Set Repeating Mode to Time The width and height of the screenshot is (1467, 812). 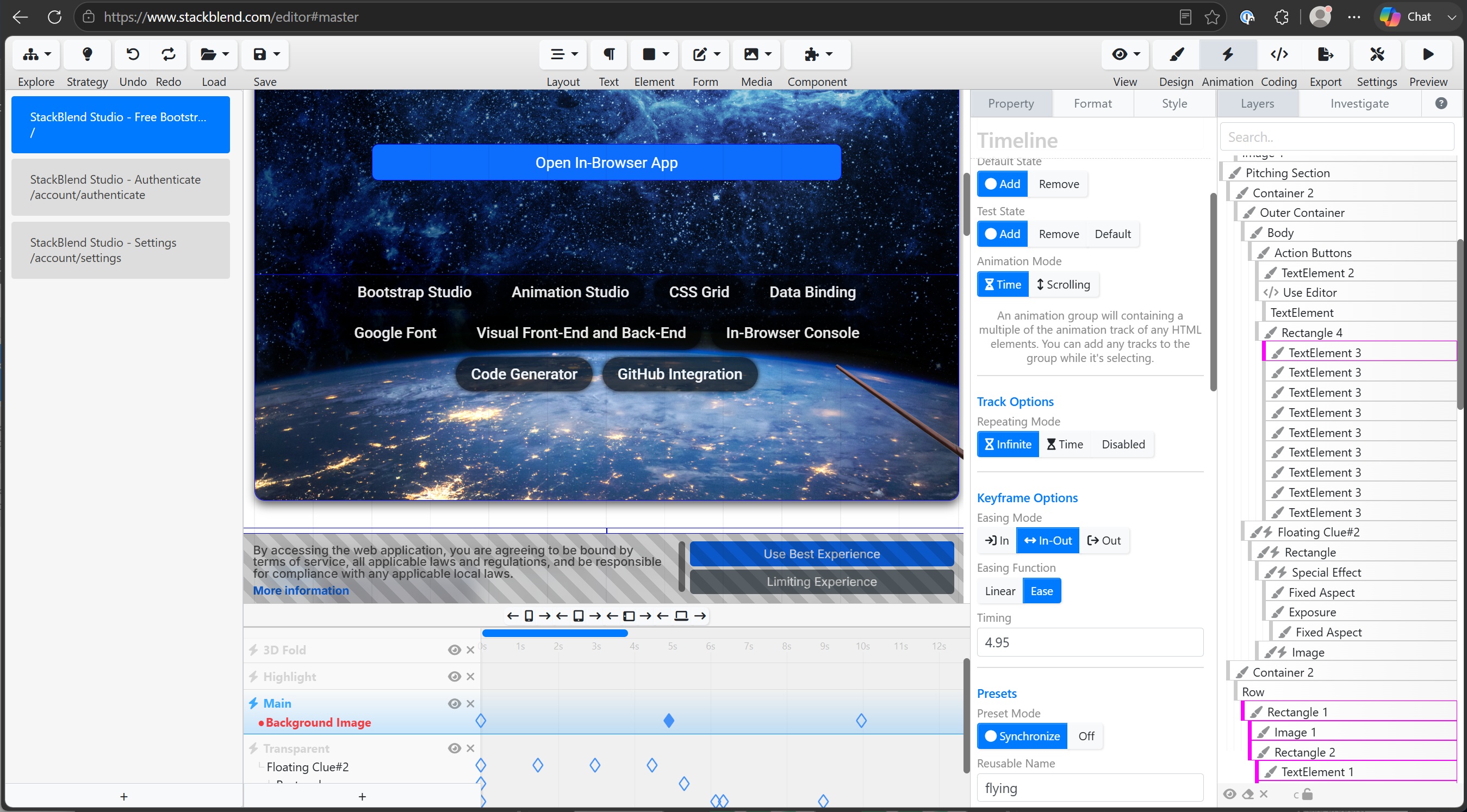pyautogui.click(x=1065, y=445)
